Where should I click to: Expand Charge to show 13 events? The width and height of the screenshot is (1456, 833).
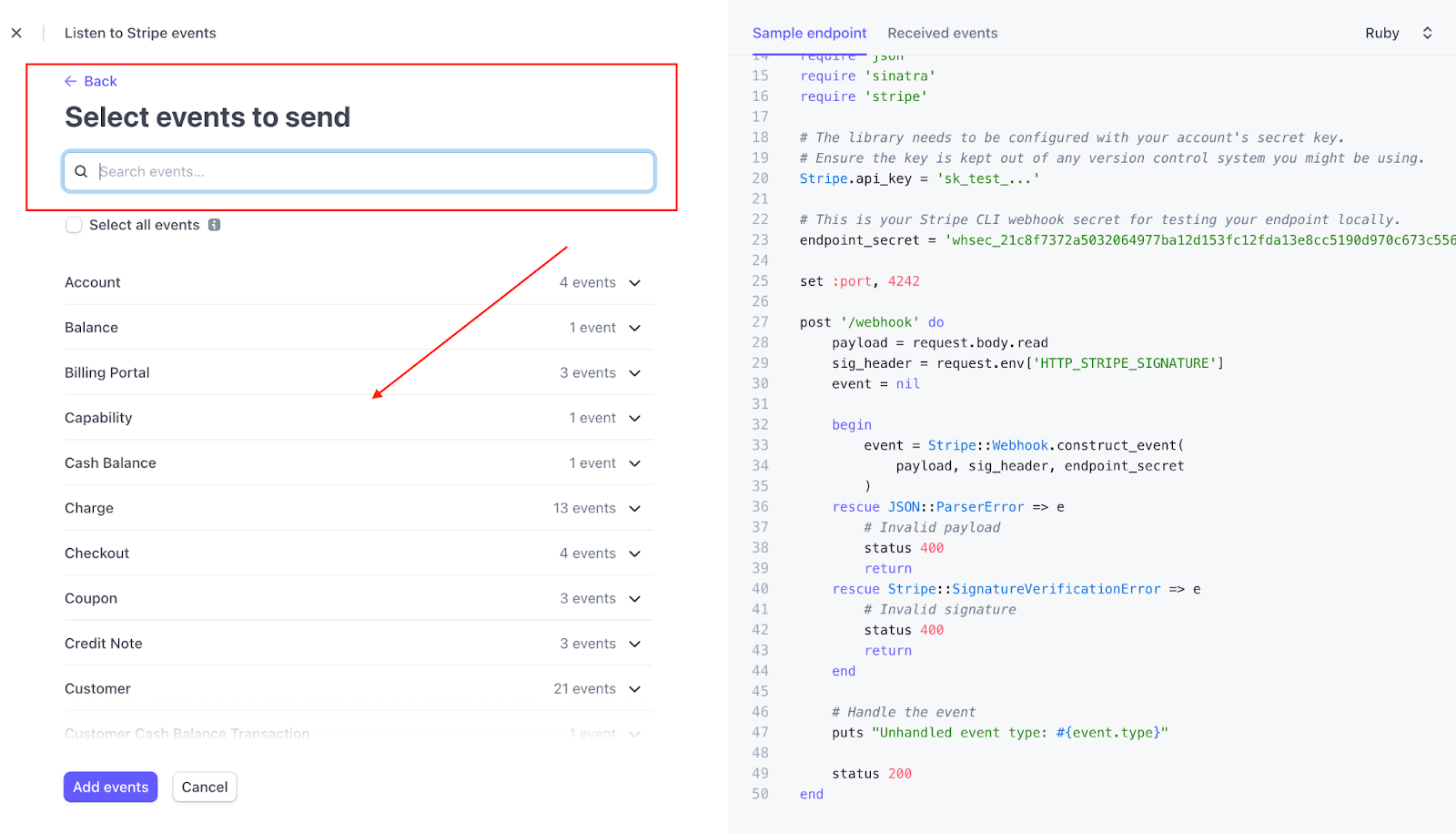634,508
